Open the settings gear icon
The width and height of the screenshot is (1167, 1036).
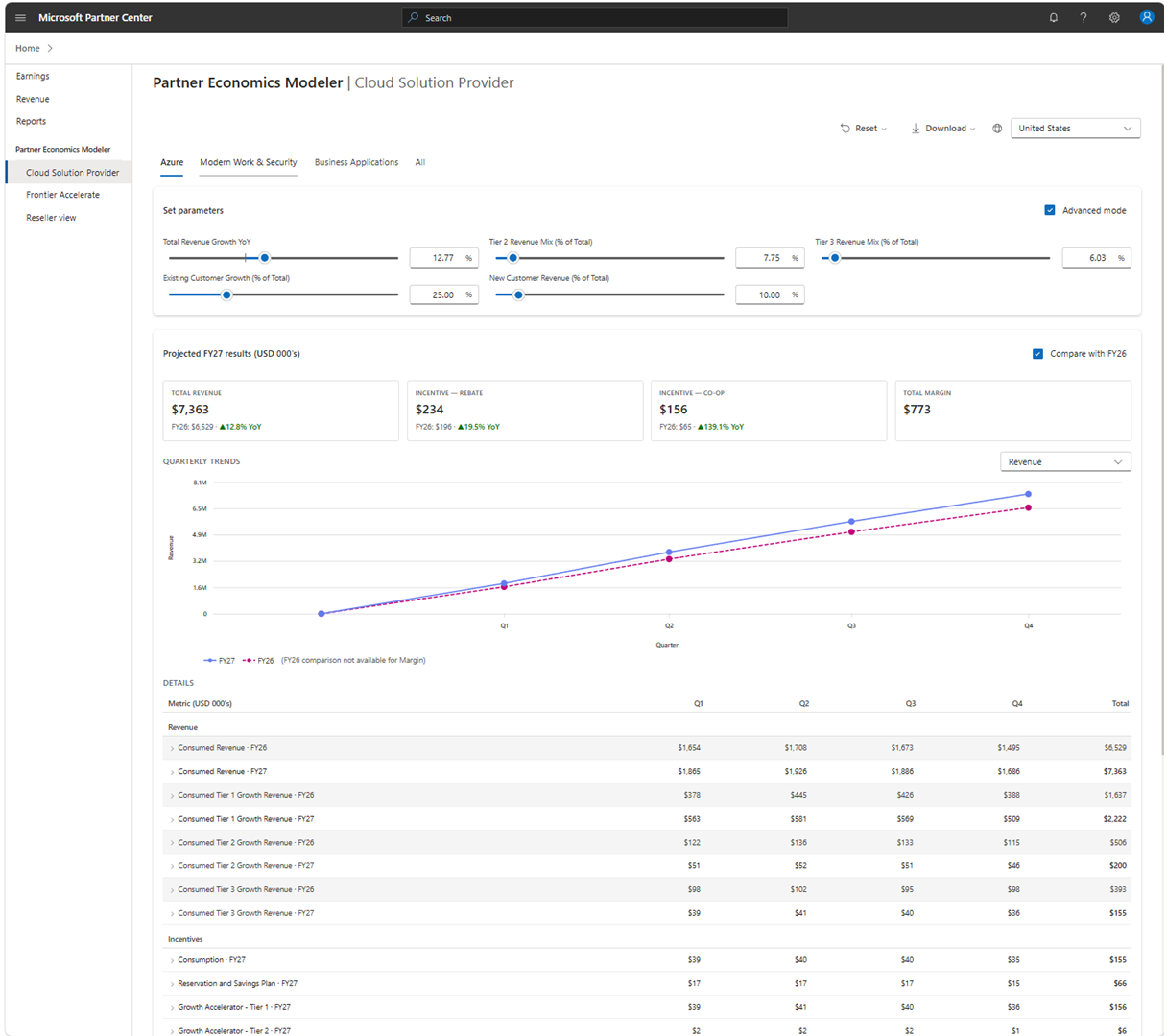(x=1114, y=17)
